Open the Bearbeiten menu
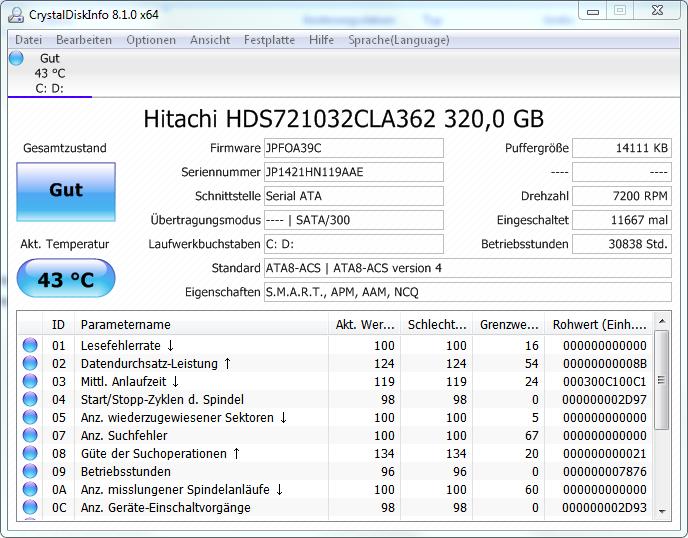This screenshot has height=538, width=688. pyautogui.click(x=84, y=40)
